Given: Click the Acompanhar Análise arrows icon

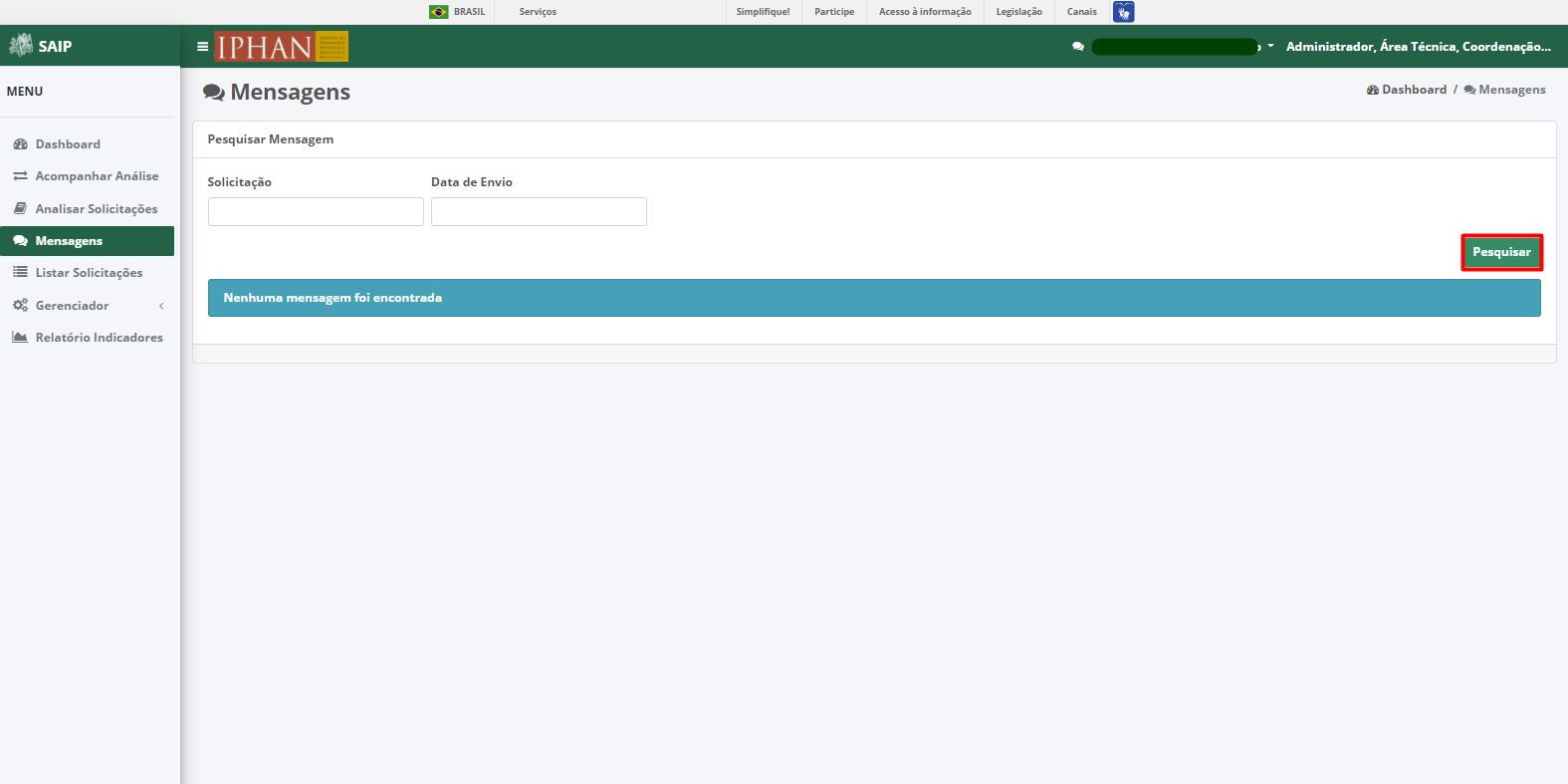Looking at the screenshot, I should pyautogui.click(x=20, y=176).
